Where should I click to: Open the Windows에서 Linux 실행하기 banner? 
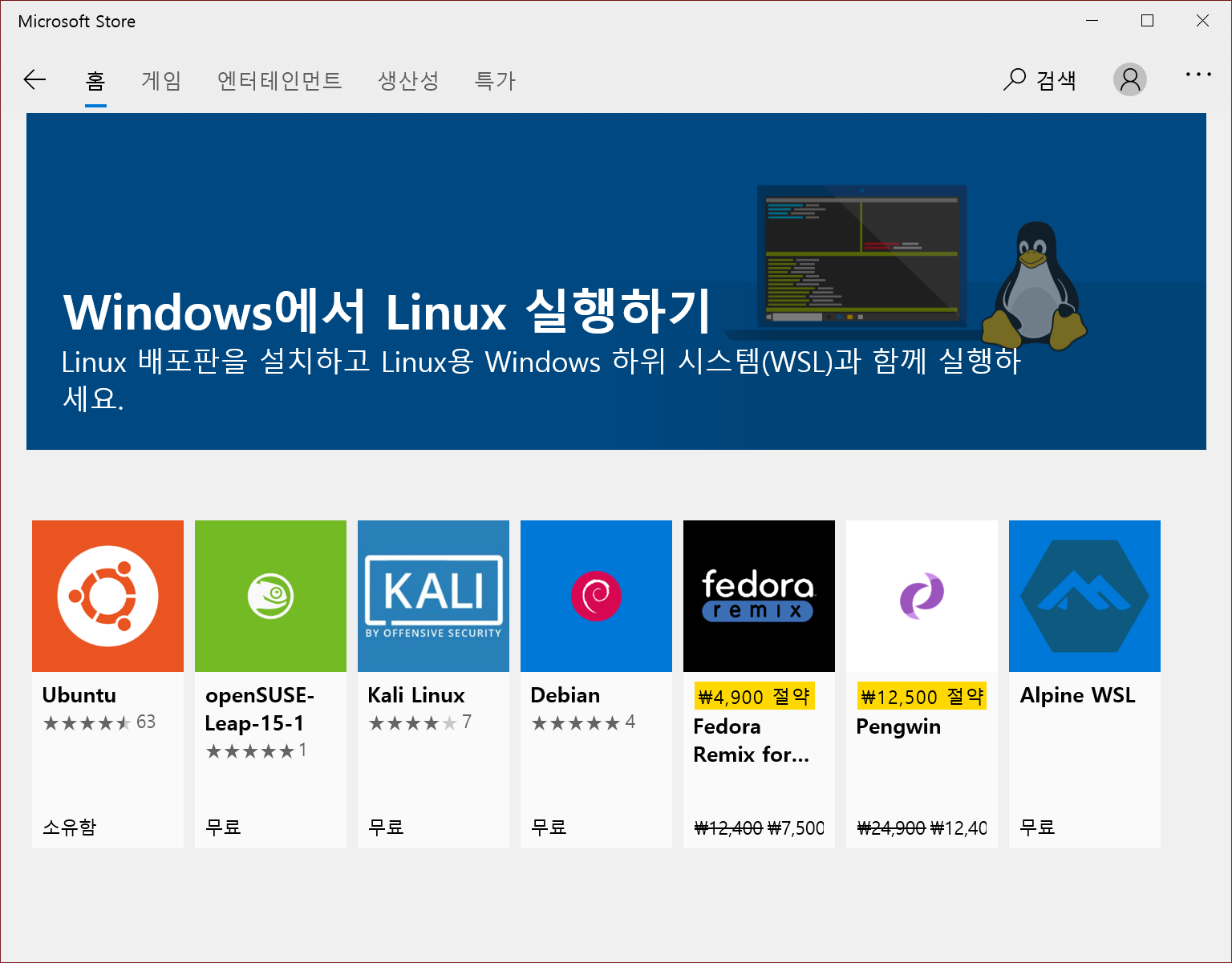616,281
